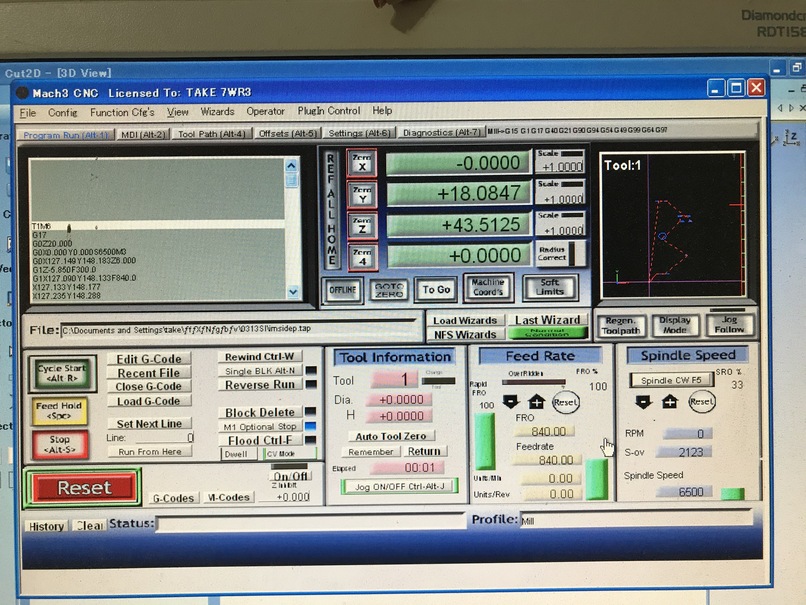Switch to Program Run (Alt-1) tab
The width and height of the screenshot is (806, 605).
coord(66,135)
